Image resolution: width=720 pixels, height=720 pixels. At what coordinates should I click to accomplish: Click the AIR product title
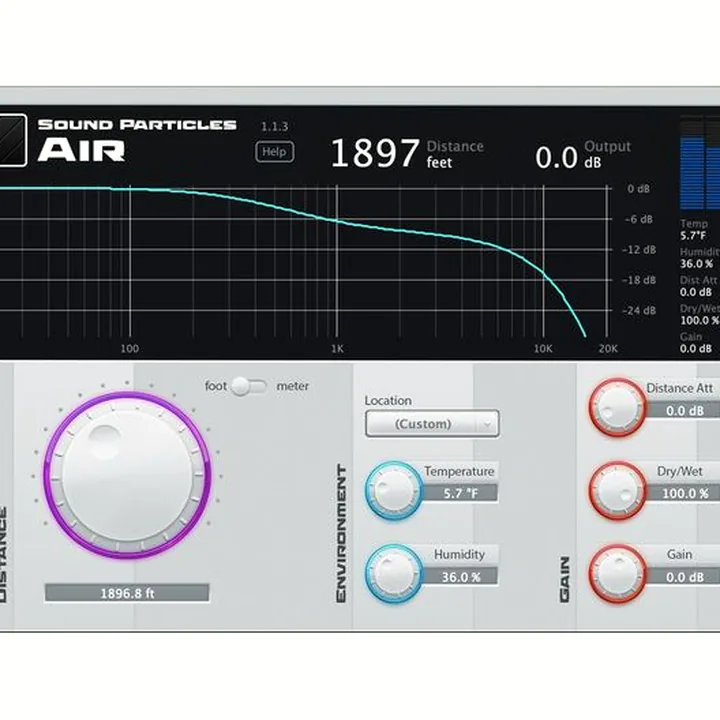coord(81,150)
